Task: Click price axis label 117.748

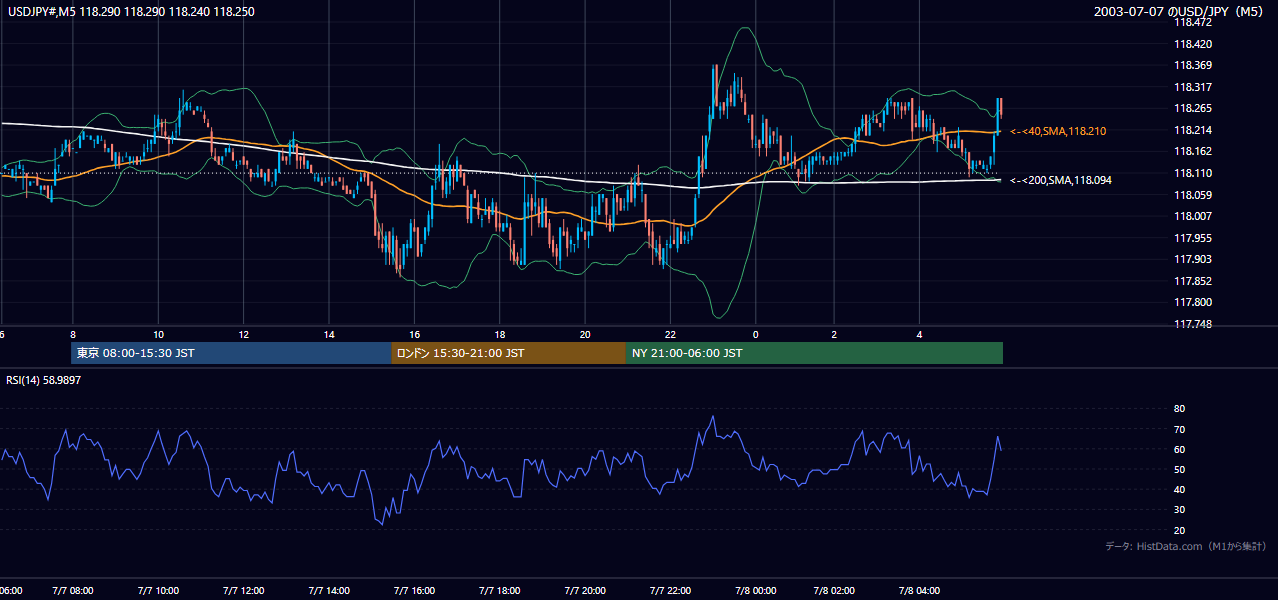Action: pyautogui.click(x=1194, y=324)
